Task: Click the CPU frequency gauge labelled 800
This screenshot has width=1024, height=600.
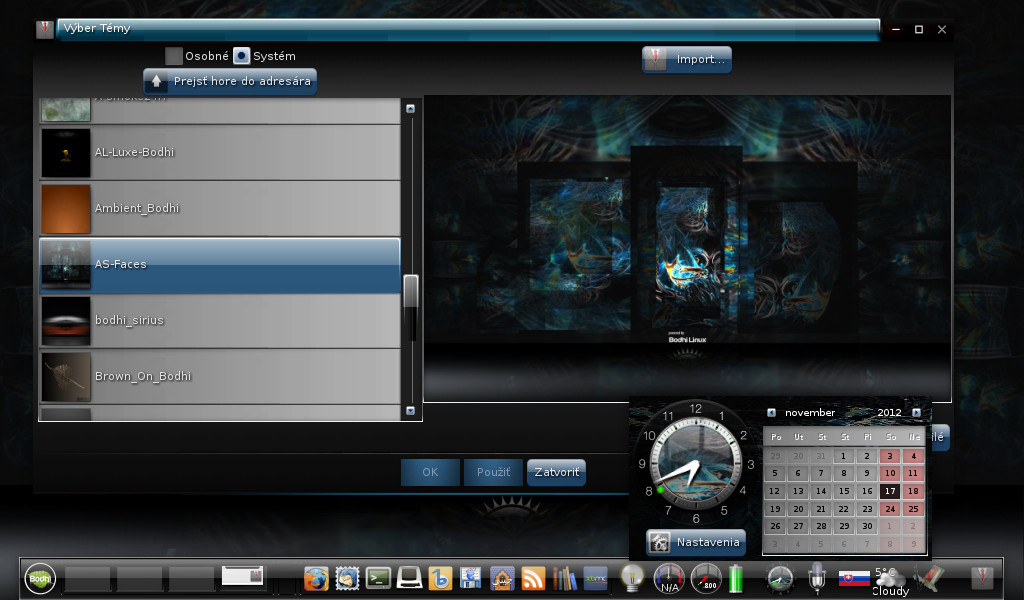Action: point(706,578)
